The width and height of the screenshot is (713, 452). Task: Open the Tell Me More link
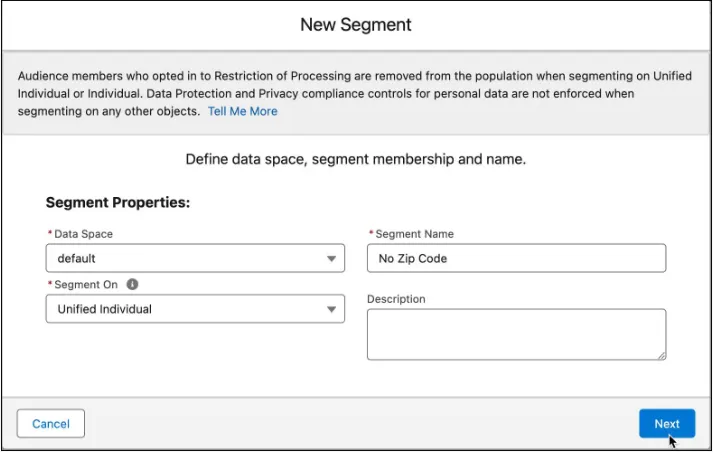coord(242,112)
